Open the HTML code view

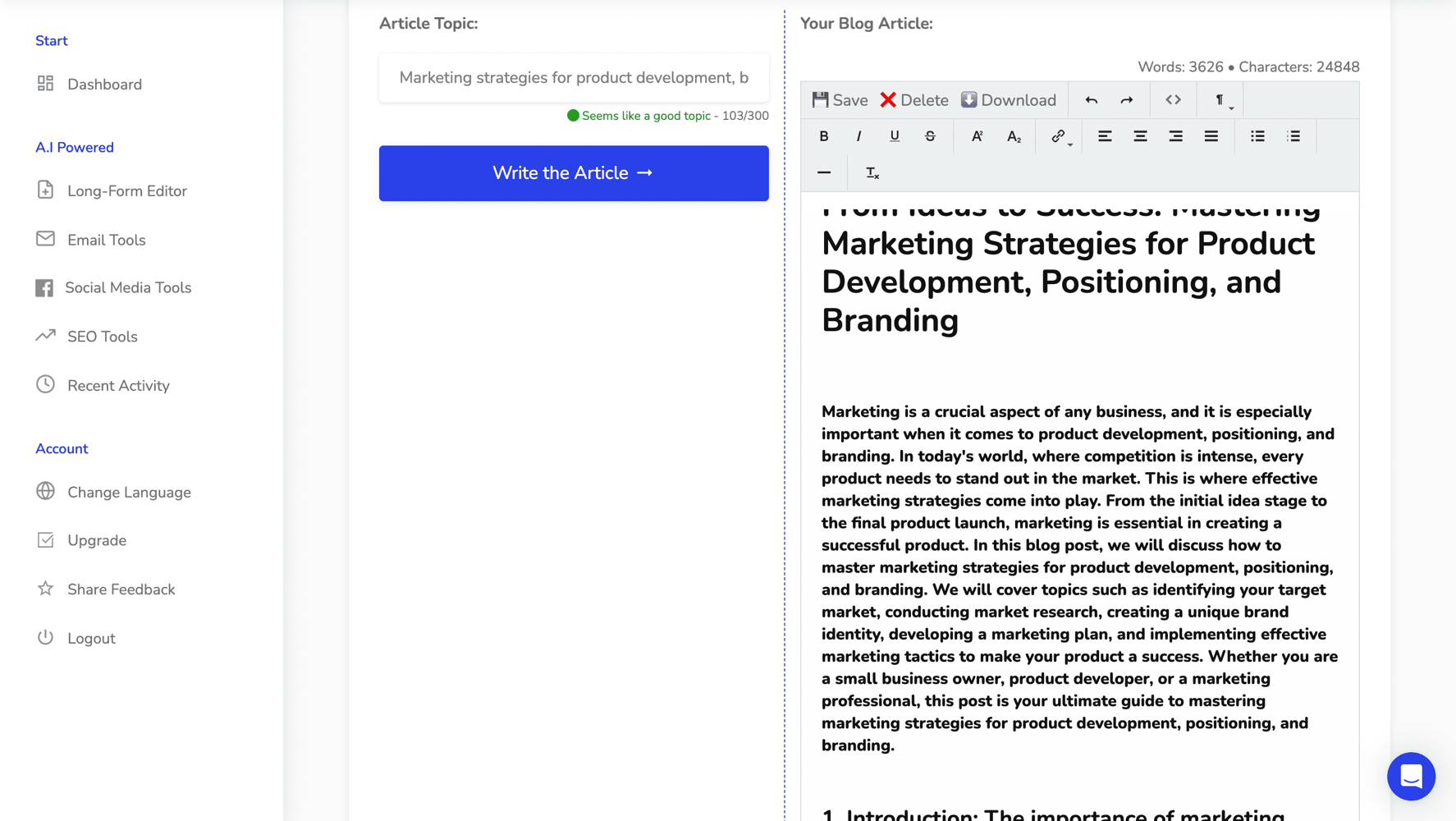[x=1173, y=99]
